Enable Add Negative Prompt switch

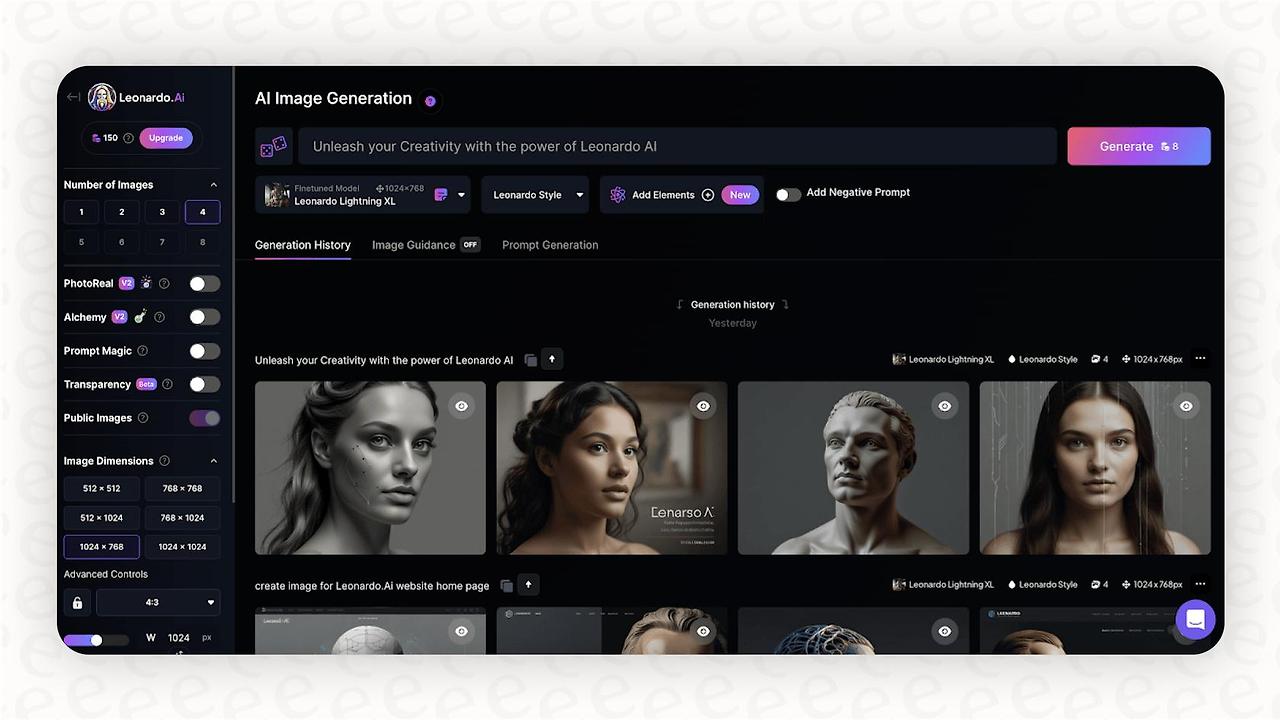click(788, 195)
